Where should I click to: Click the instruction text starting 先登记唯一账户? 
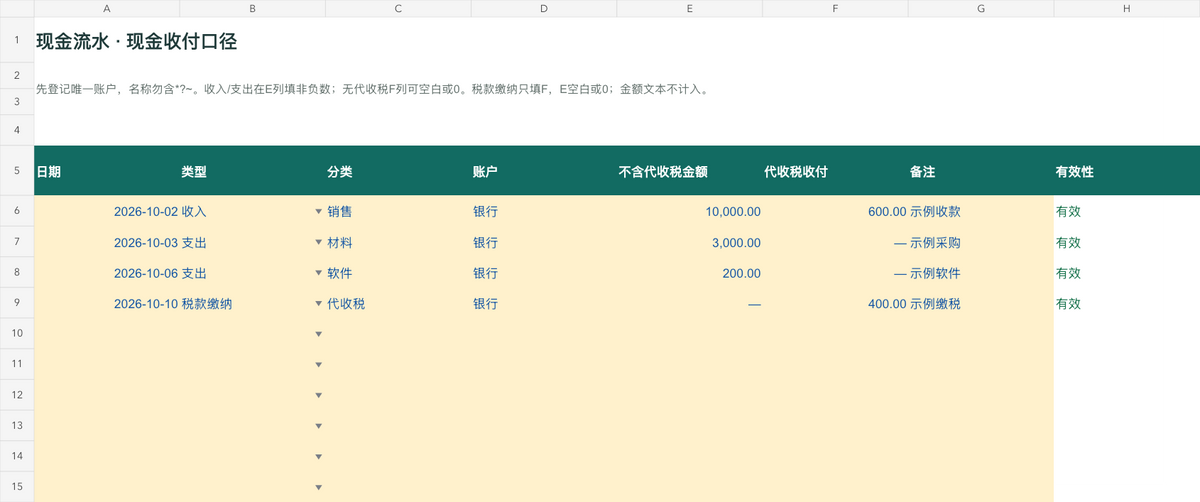[373, 89]
